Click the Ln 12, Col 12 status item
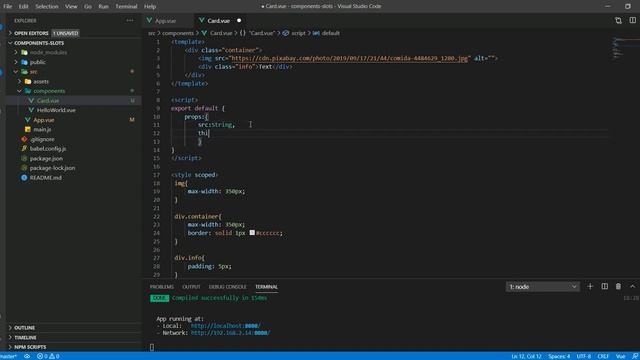 pyautogui.click(x=526, y=356)
